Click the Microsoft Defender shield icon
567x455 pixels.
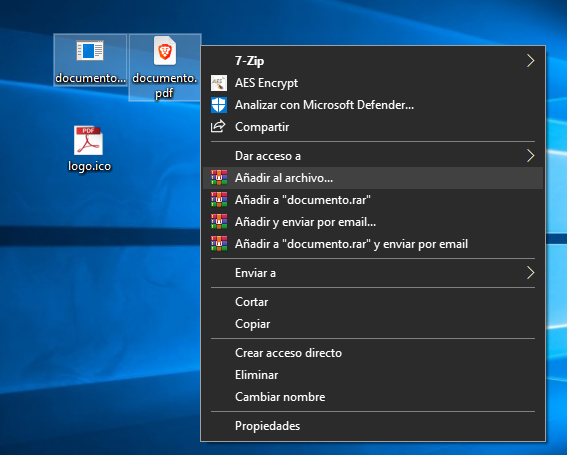coord(219,105)
